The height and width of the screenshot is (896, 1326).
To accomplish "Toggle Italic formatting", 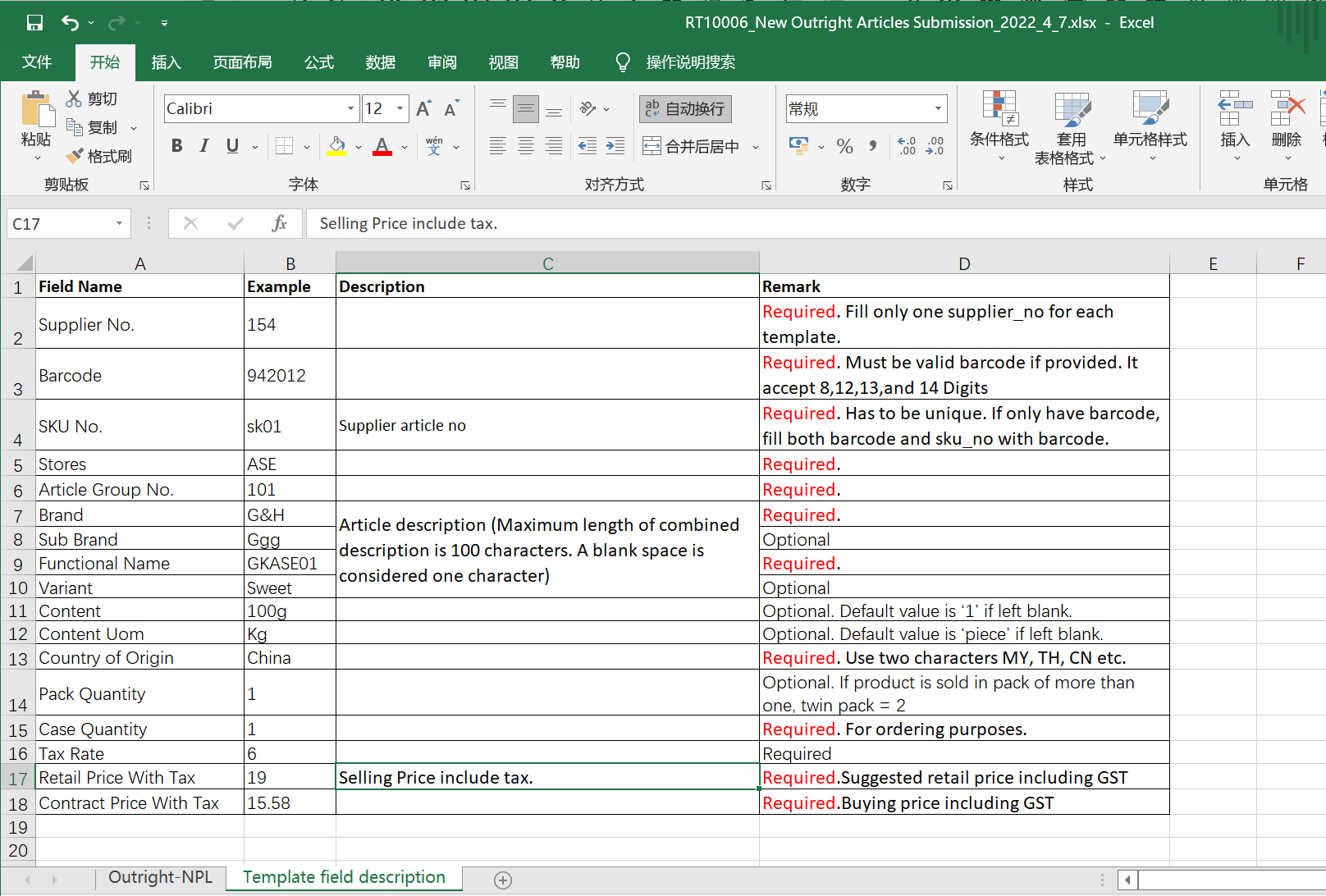I will 204,146.
